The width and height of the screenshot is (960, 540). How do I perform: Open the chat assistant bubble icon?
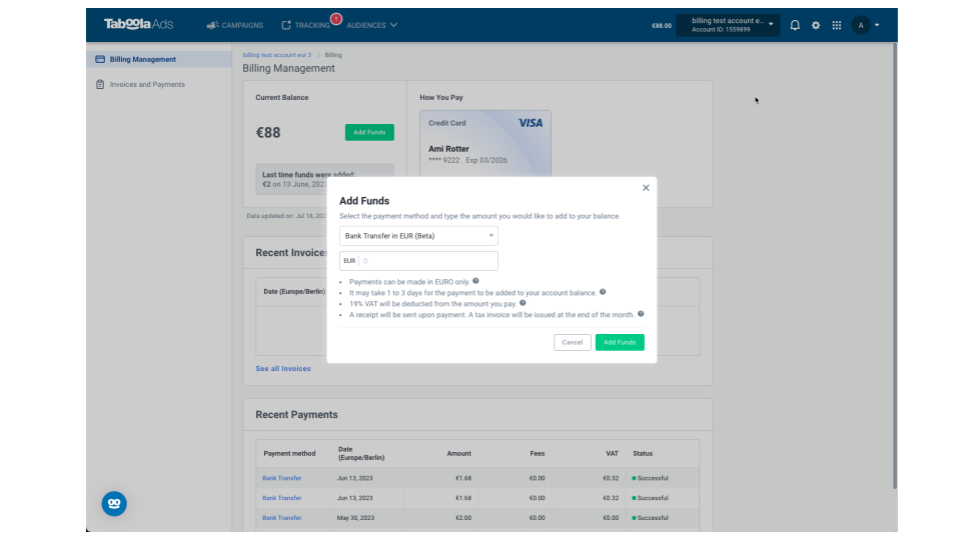coord(114,503)
